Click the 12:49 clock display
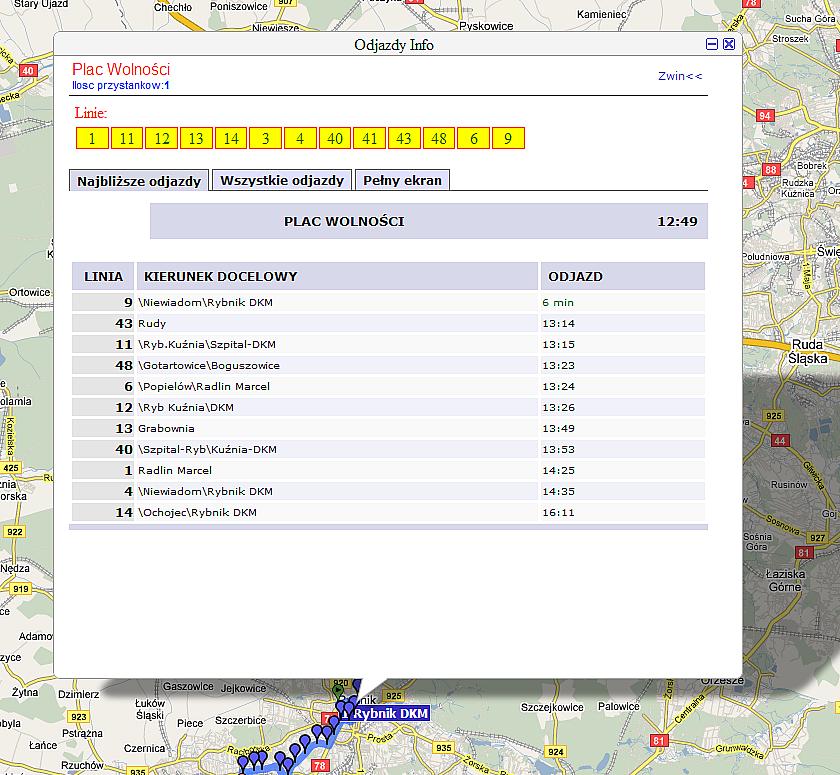The image size is (840, 775). 677,221
